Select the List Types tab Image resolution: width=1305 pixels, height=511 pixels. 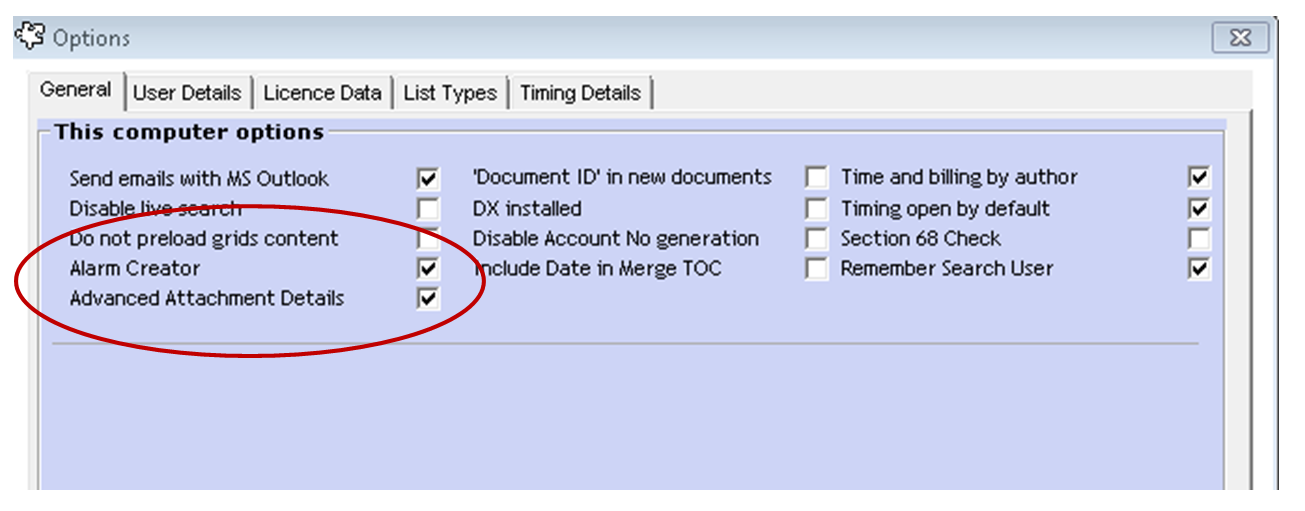(x=450, y=93)
